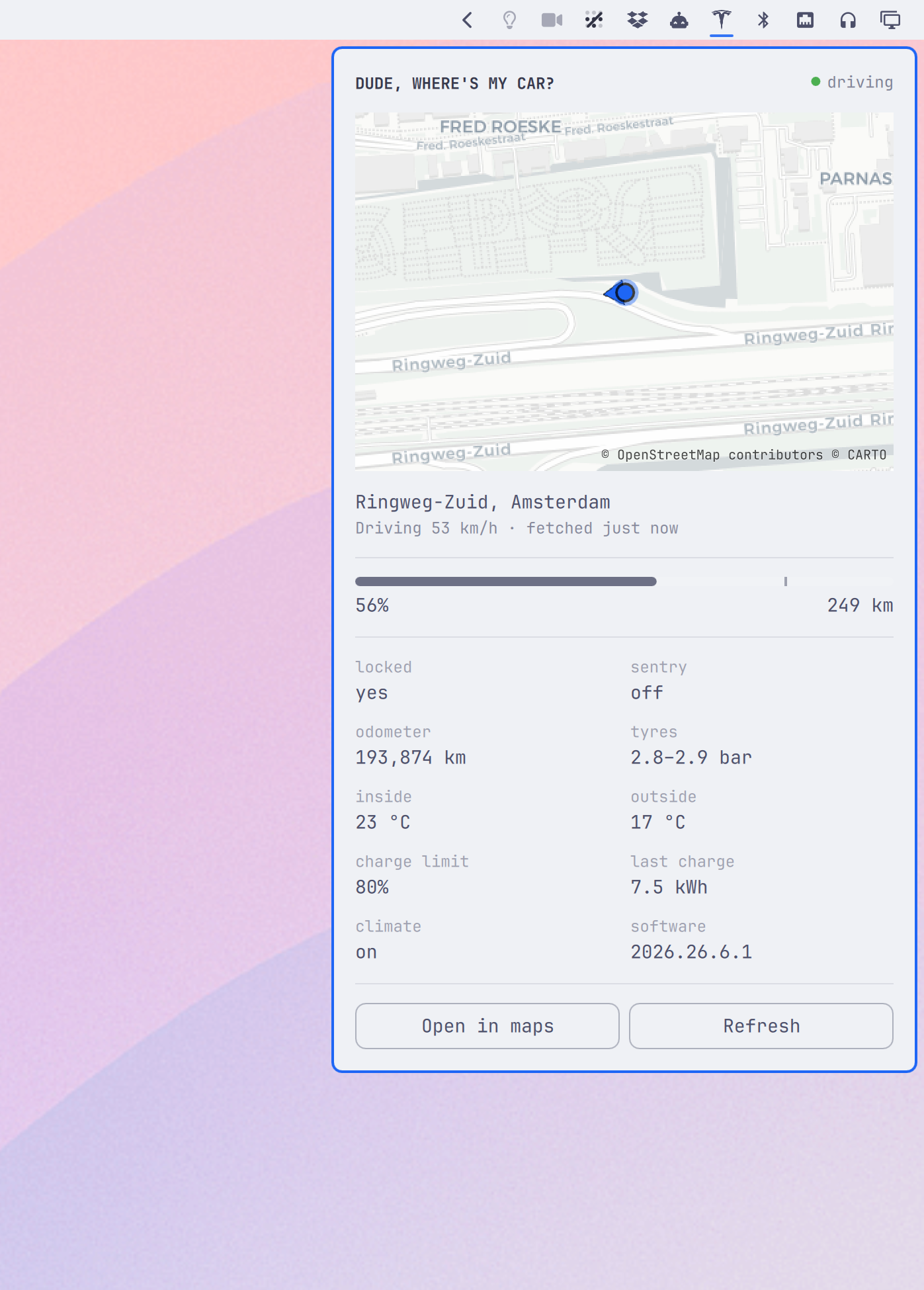Select the 'Ringweg-Zuid, Amsterdam' address text
The image size is (924, 1290).
pos(483,502)
